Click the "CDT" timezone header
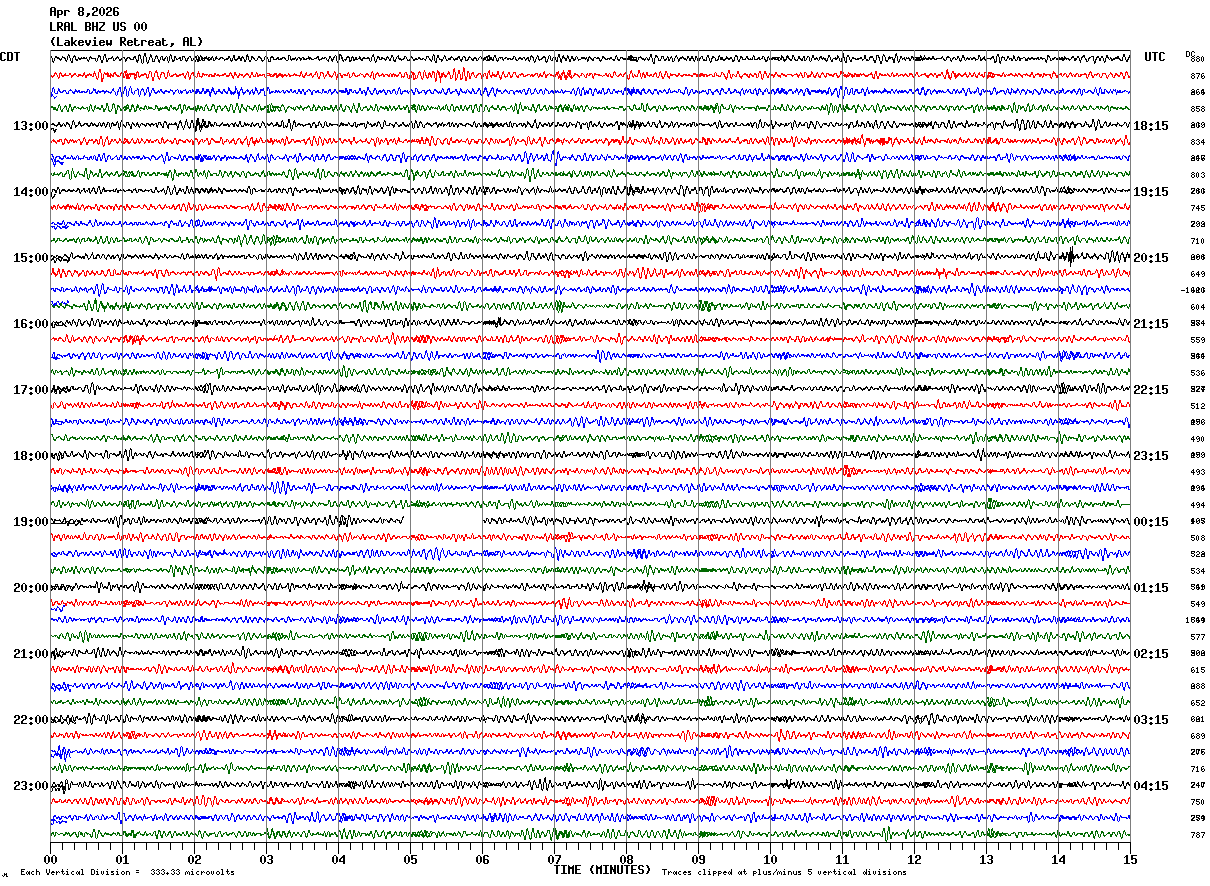The image size is (1210, 886). pyautogui.click(x=10, y=57)
